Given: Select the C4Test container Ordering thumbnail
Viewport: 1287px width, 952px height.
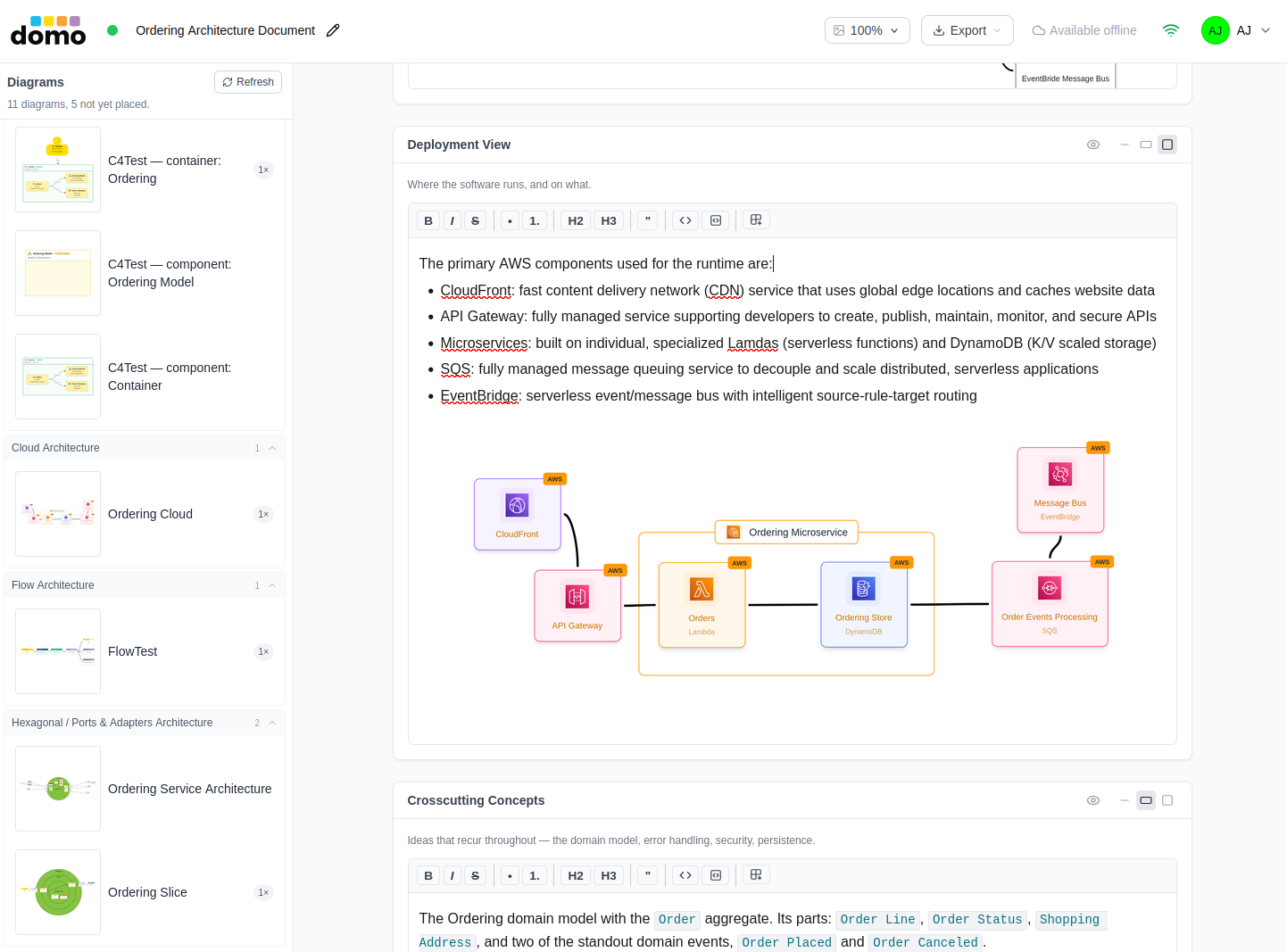Looking at the screenshot, I should tap(58, 170).
